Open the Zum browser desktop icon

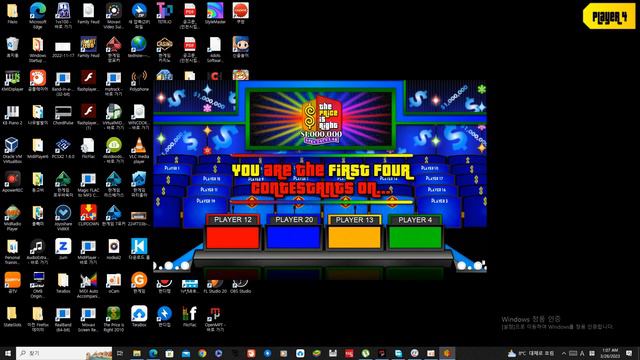pyautogui.click(x=63, y=249)
